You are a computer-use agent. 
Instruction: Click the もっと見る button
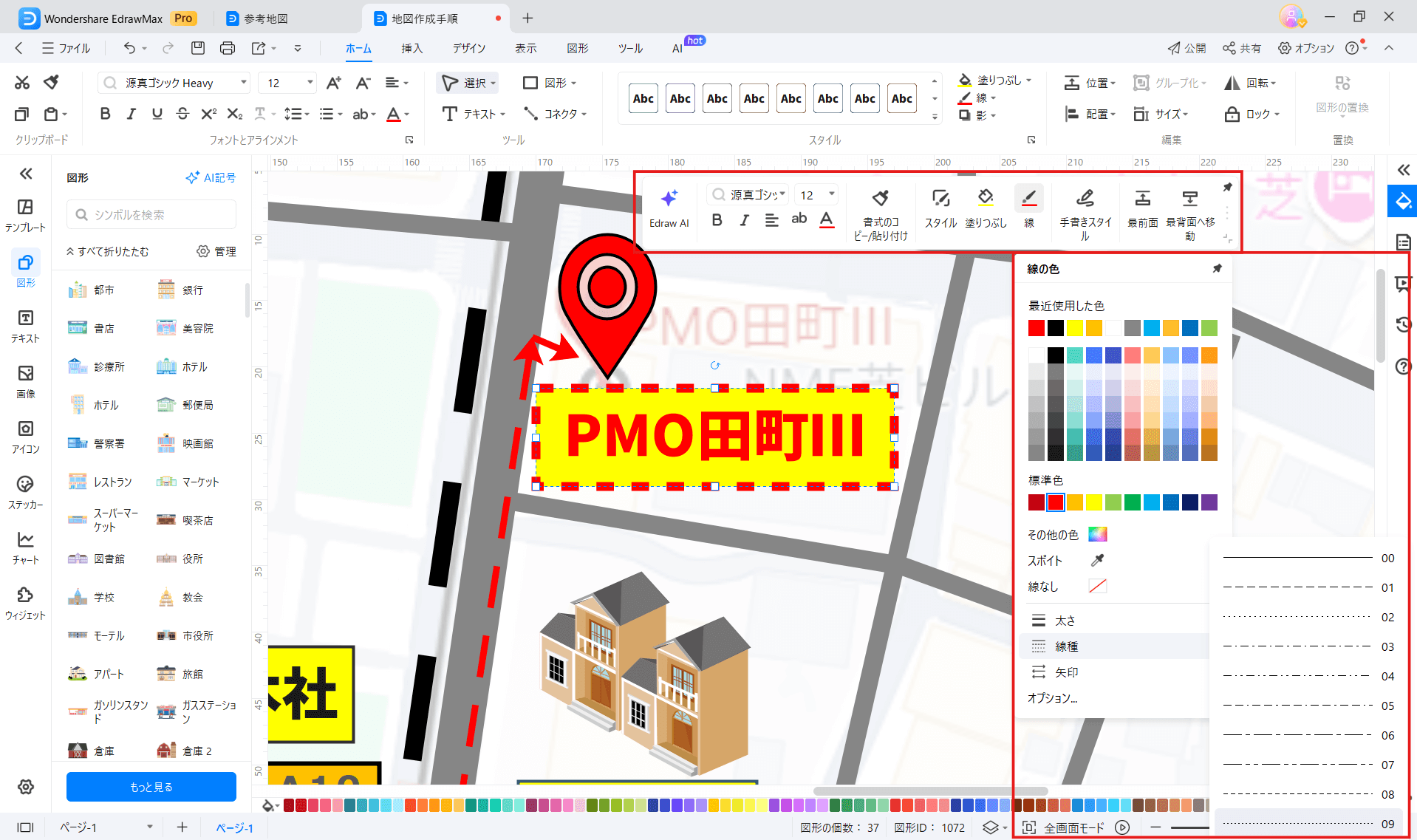pyautogui.click(x=151, y=787)
